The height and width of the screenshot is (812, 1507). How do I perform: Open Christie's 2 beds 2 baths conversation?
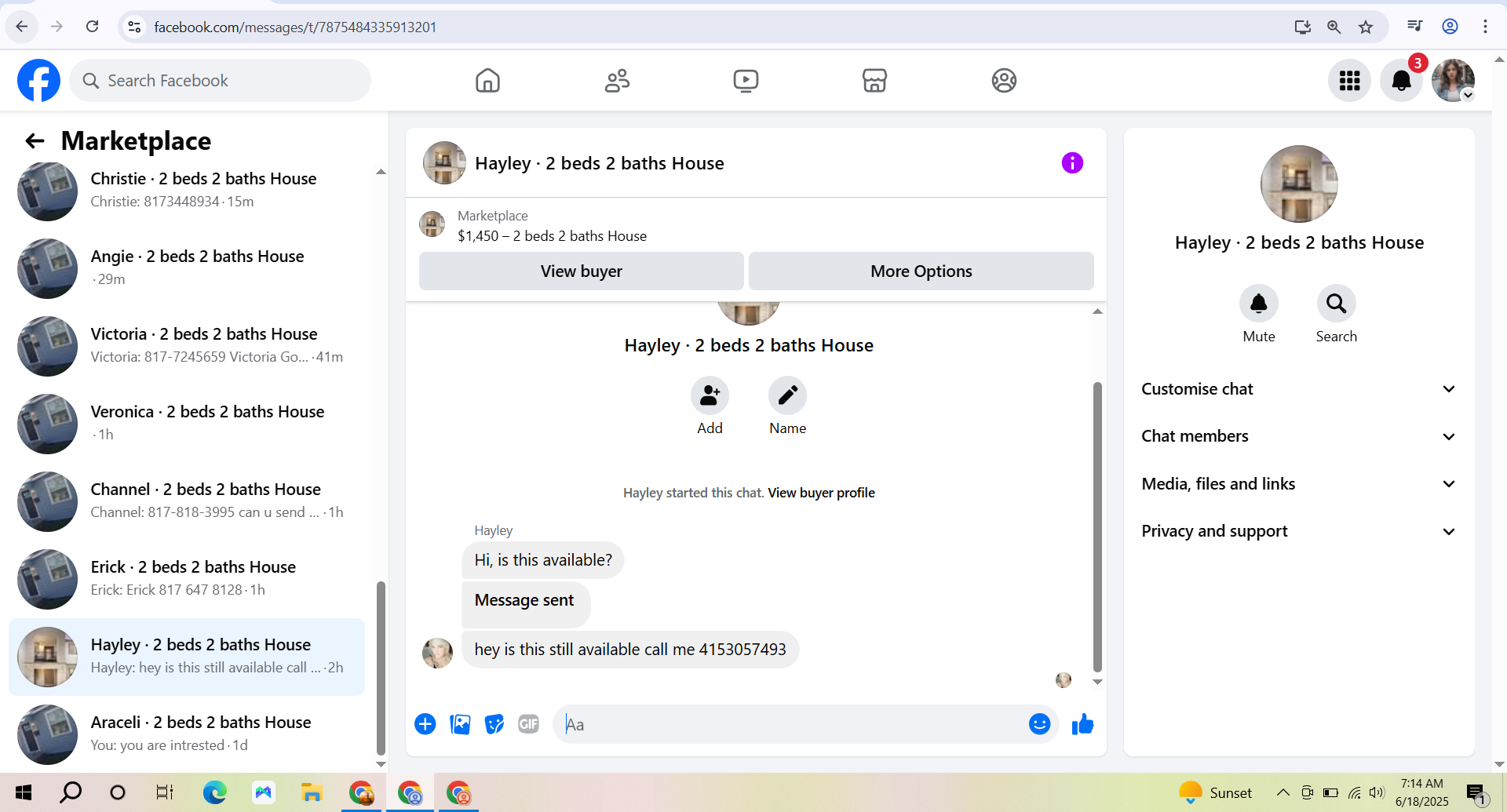[x=187, y=191]
